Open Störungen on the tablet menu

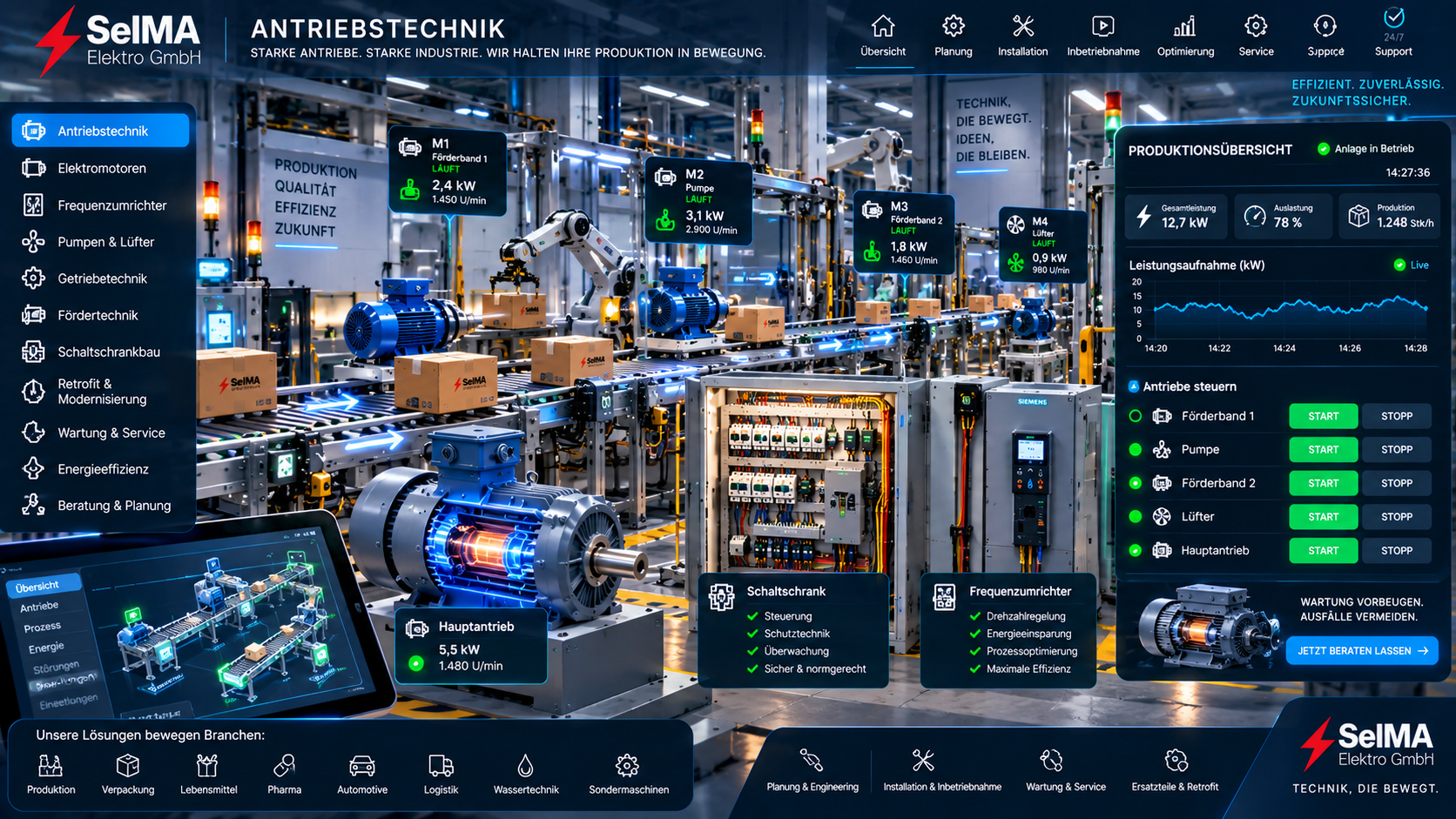click(56, 668)
